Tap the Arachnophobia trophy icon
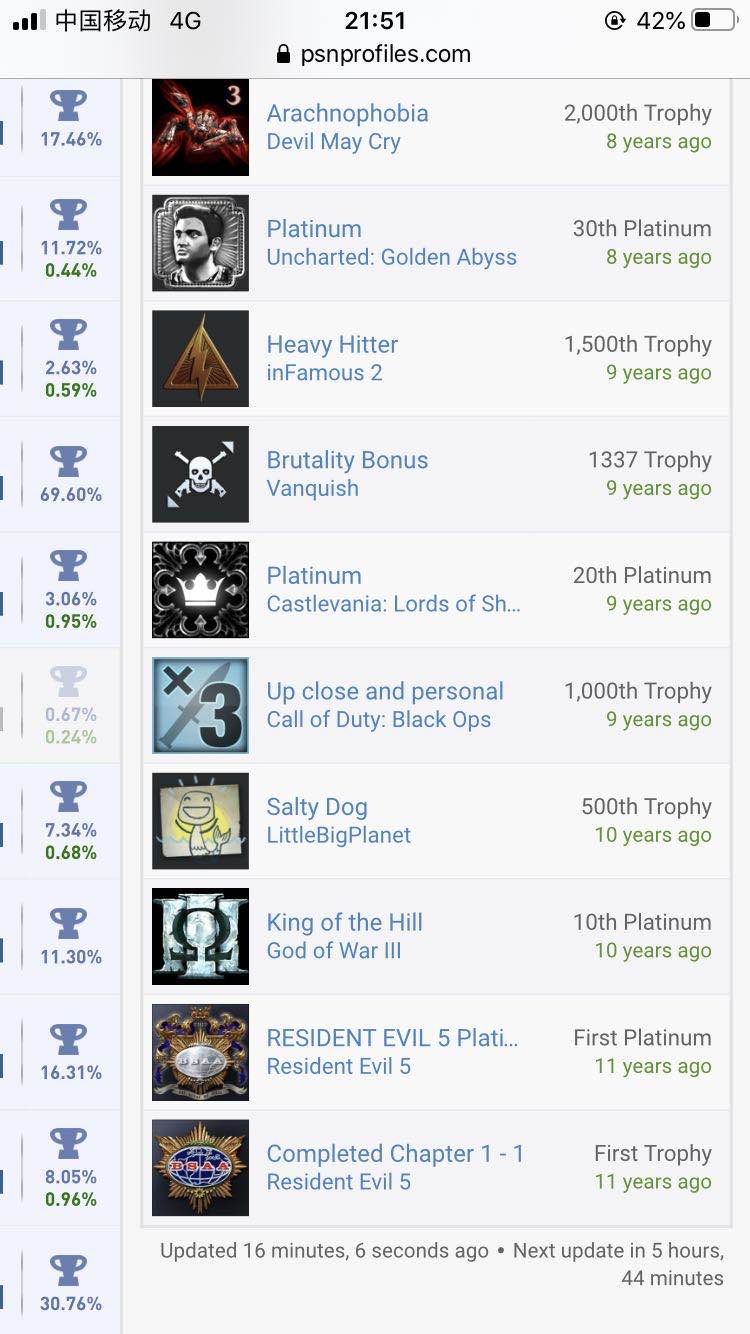Screen dimensions: 750x1334 click(x=200, y=128)
